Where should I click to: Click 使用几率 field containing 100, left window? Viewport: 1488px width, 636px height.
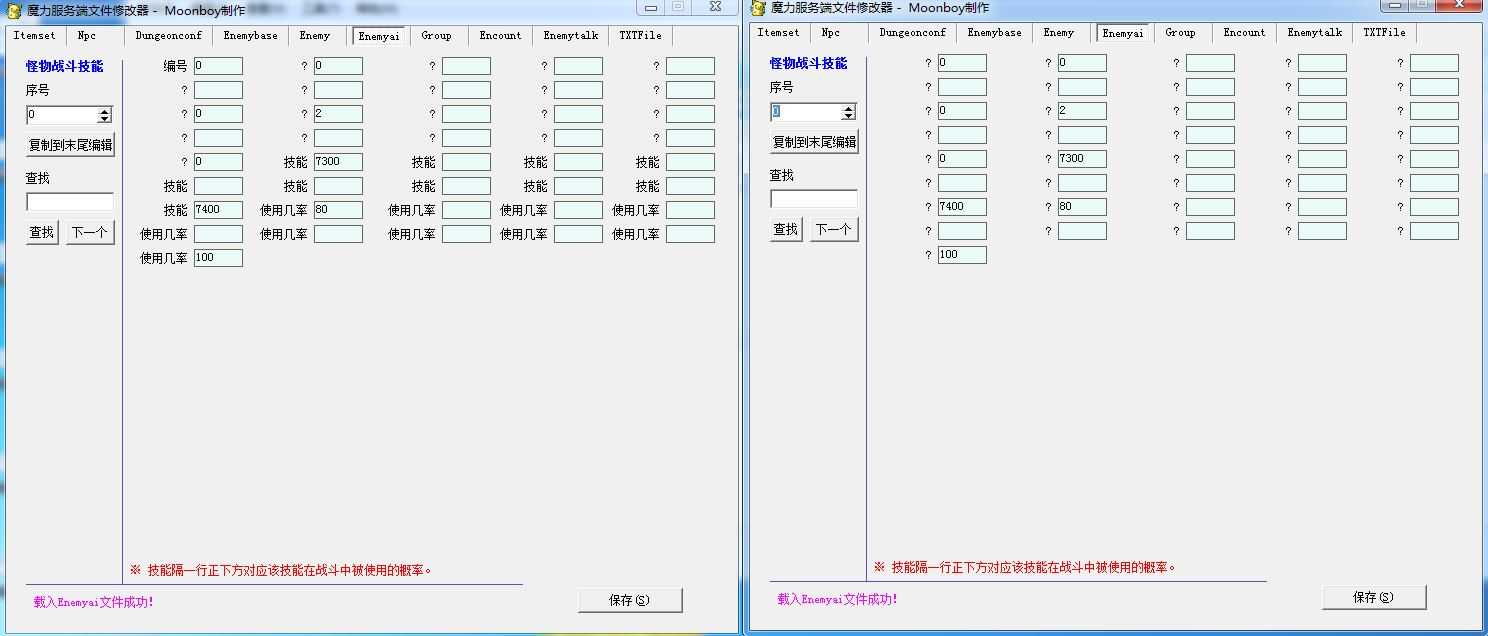tap(218, 258)
